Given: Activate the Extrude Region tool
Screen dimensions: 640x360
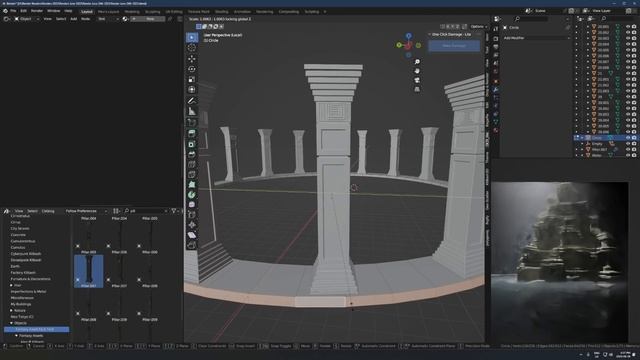Looking at the screenshot, I should (x=192, y=133).
